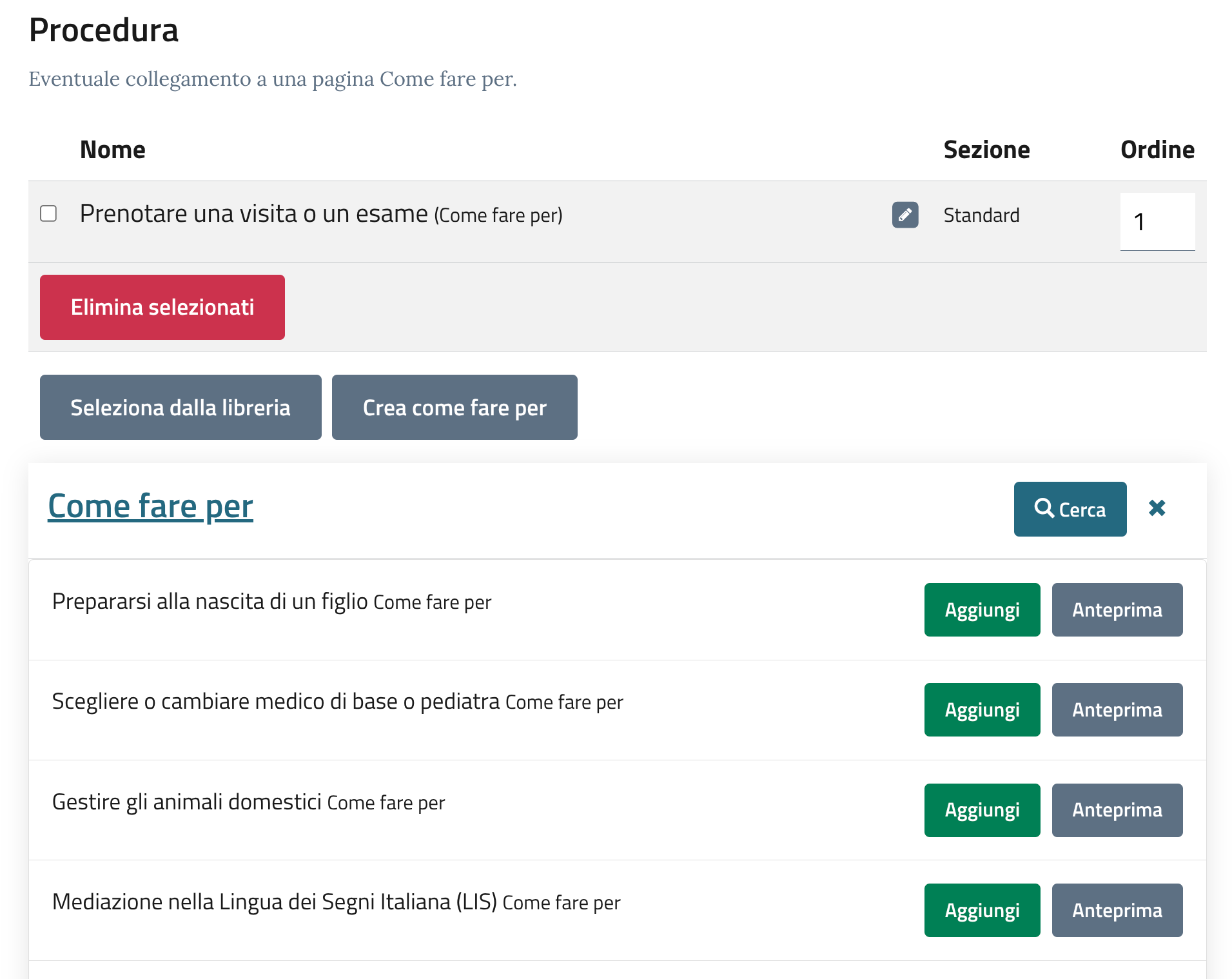
Task: Preview Prepararsi alla nascita di un figlio
Action: click(1117, 610)
